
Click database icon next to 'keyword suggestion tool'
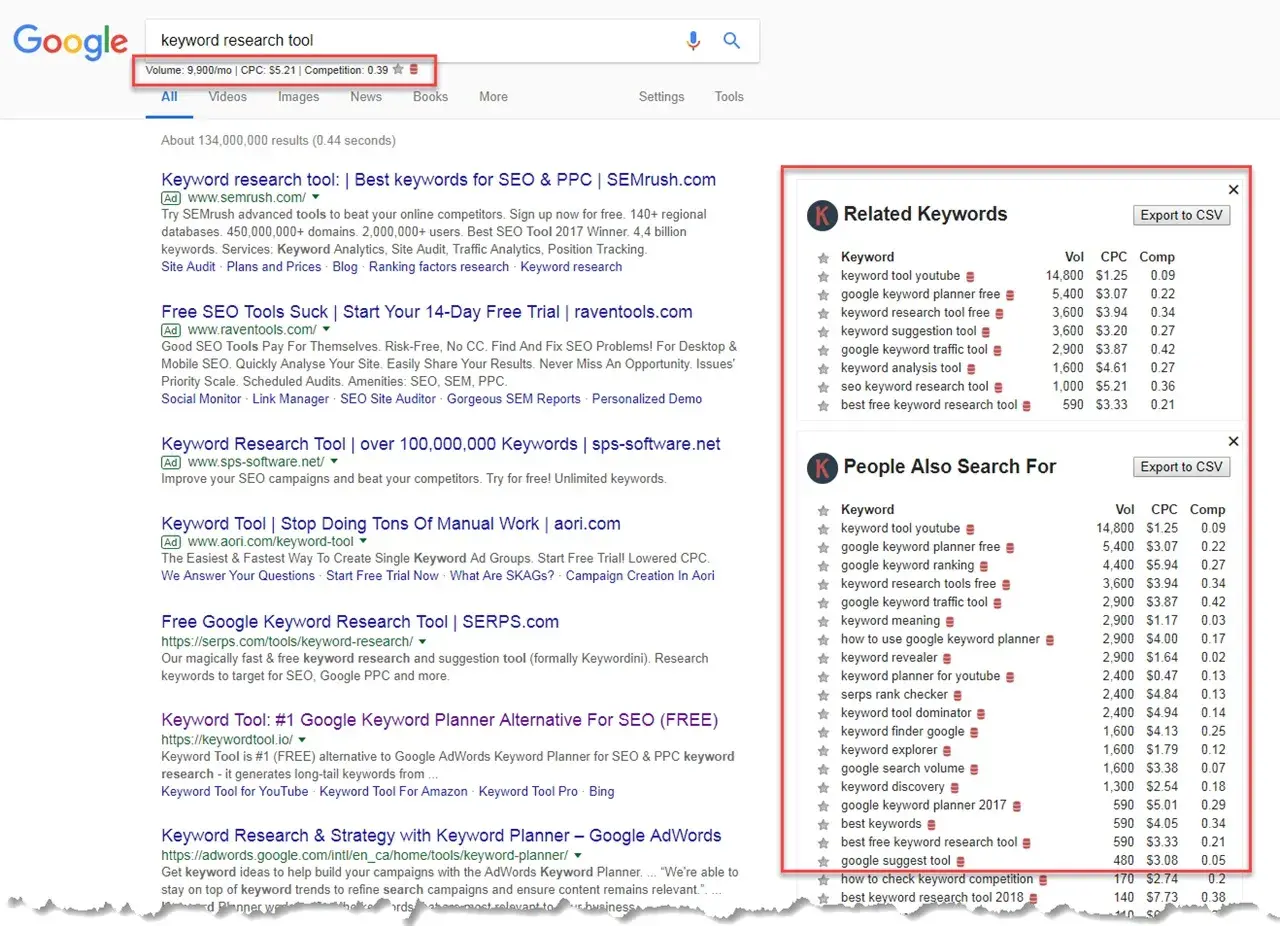[986, 332]
